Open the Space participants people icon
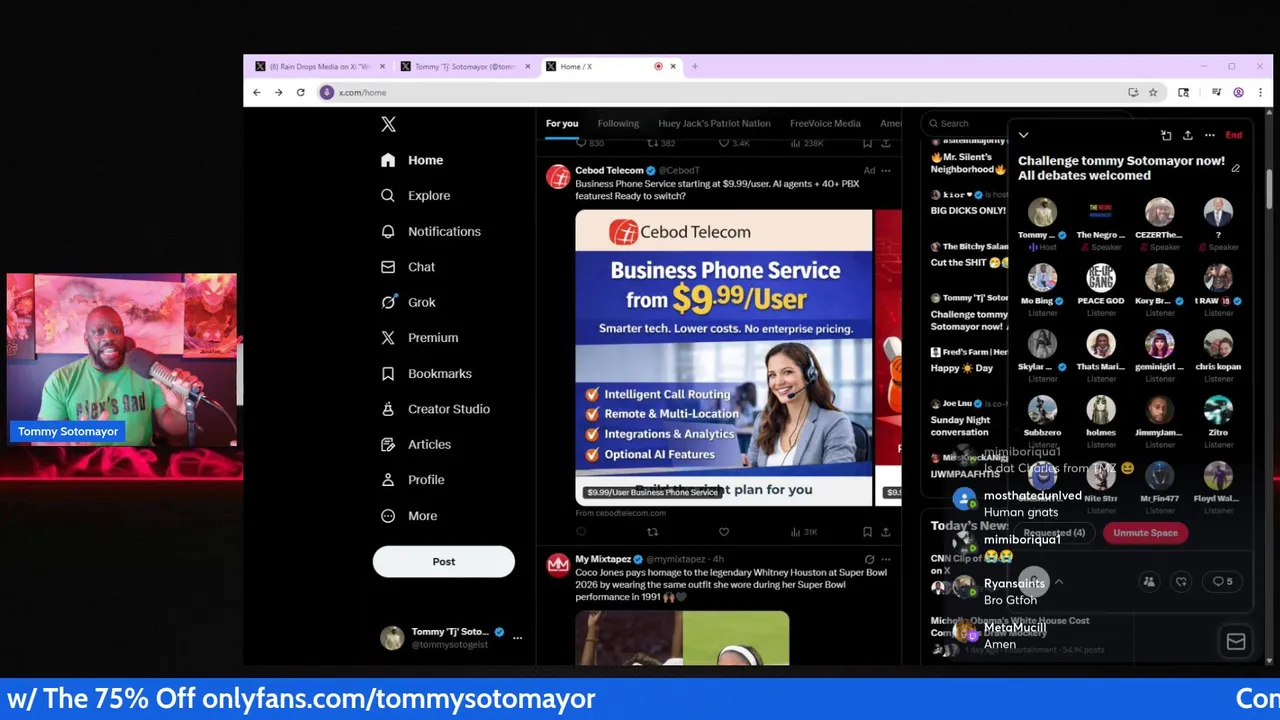The width and height of the screenshot is (1280, 720). pos(1149,581)
